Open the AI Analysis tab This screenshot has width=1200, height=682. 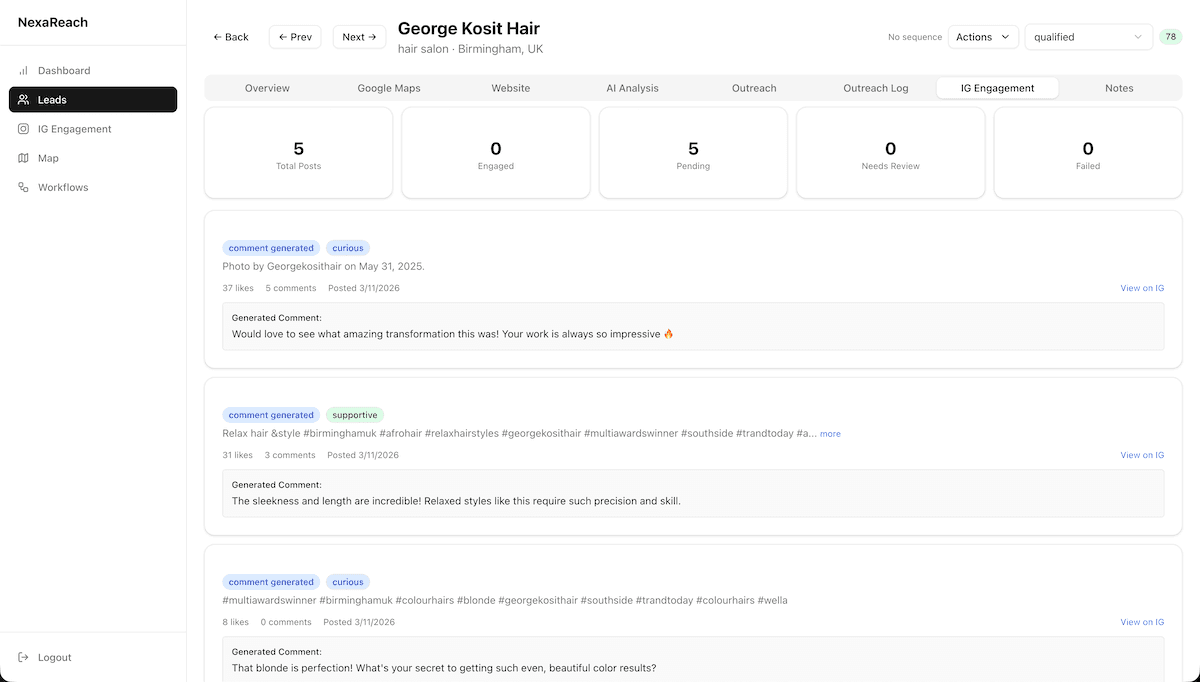(632, 88)
